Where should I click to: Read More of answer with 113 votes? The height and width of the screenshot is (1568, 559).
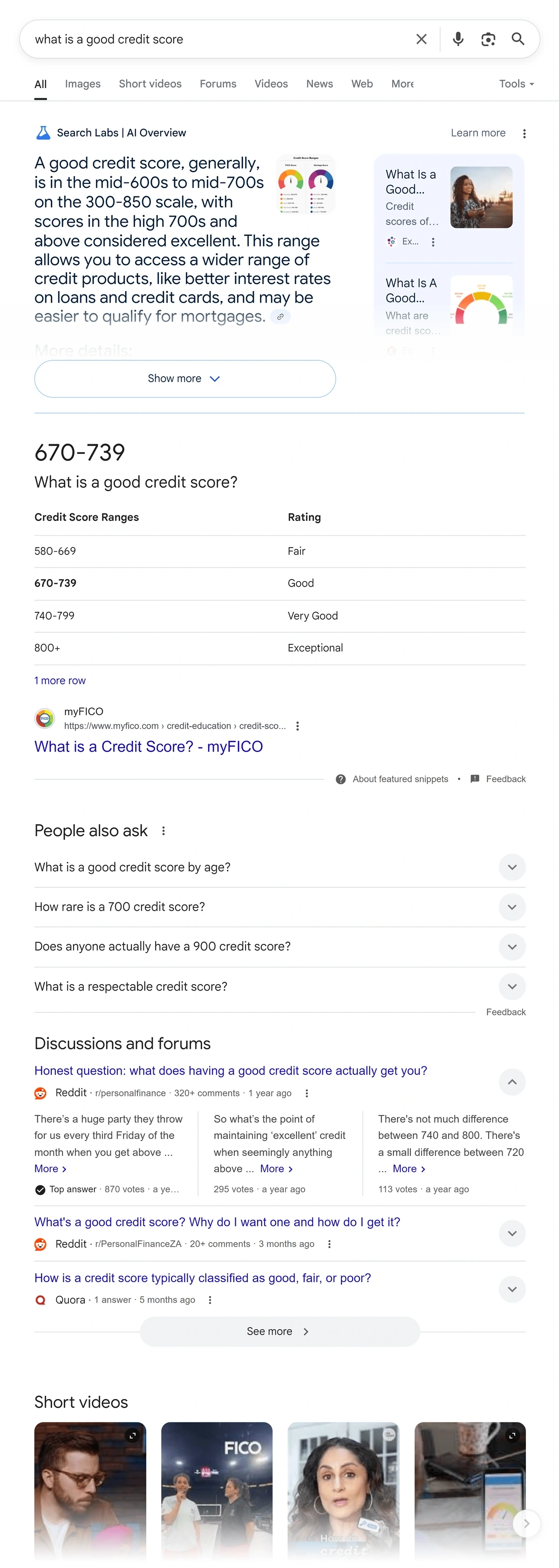(x=409, y=1169)
